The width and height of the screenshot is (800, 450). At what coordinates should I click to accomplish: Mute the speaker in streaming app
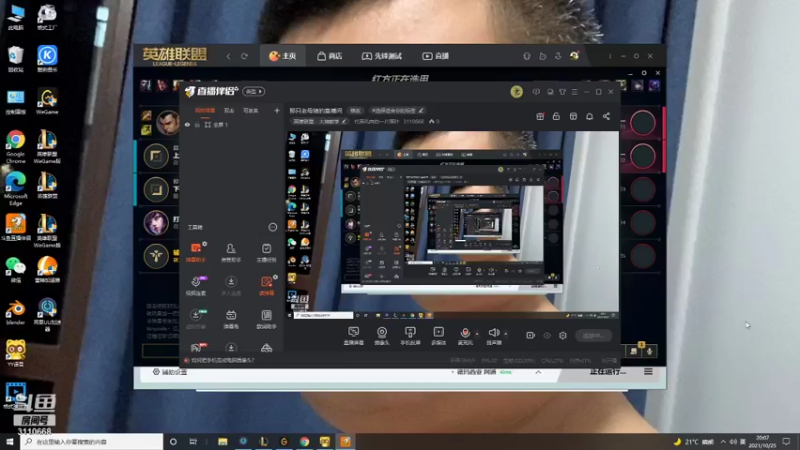(x=493, y=336)
